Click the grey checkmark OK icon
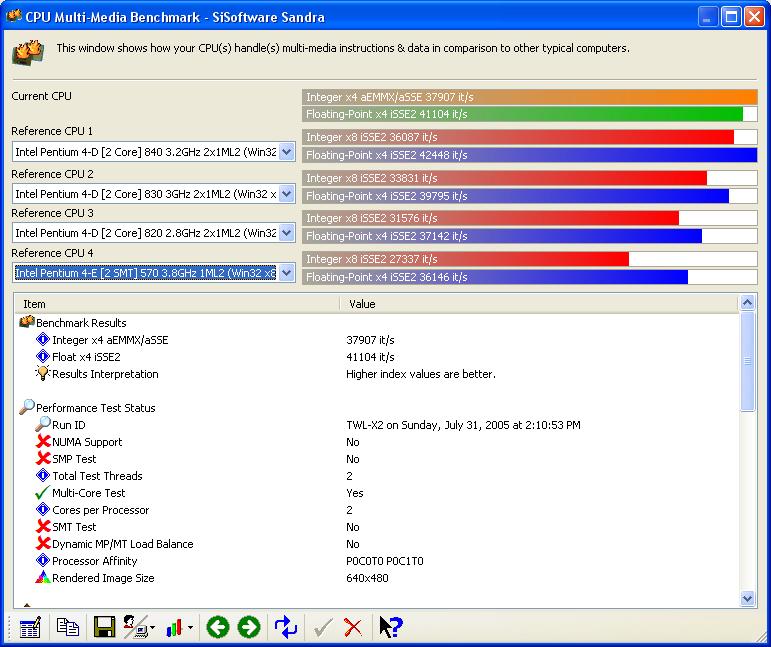This screenshot has width=771, height=647. [323, 628]
